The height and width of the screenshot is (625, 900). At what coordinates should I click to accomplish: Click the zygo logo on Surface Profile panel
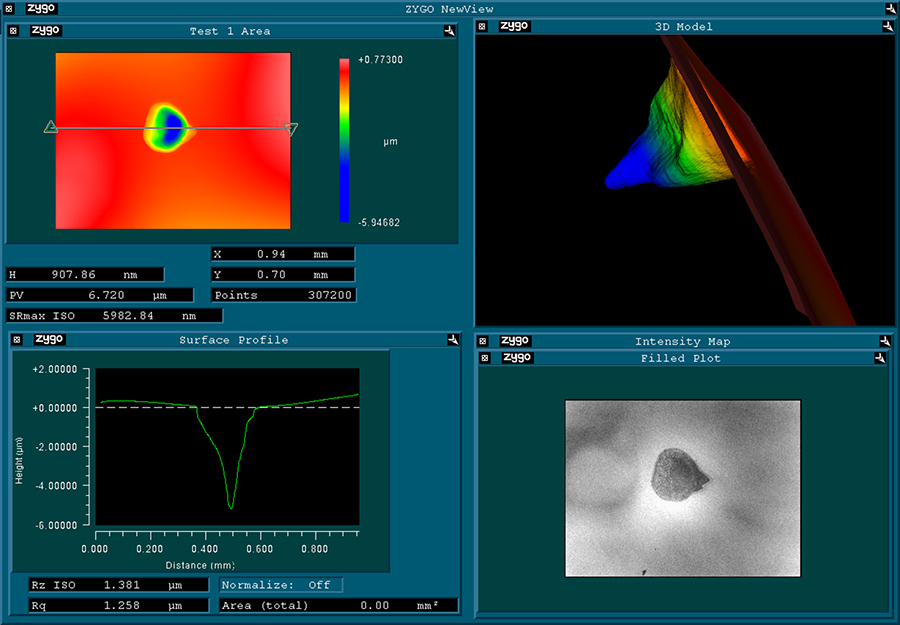coord(48,339)
